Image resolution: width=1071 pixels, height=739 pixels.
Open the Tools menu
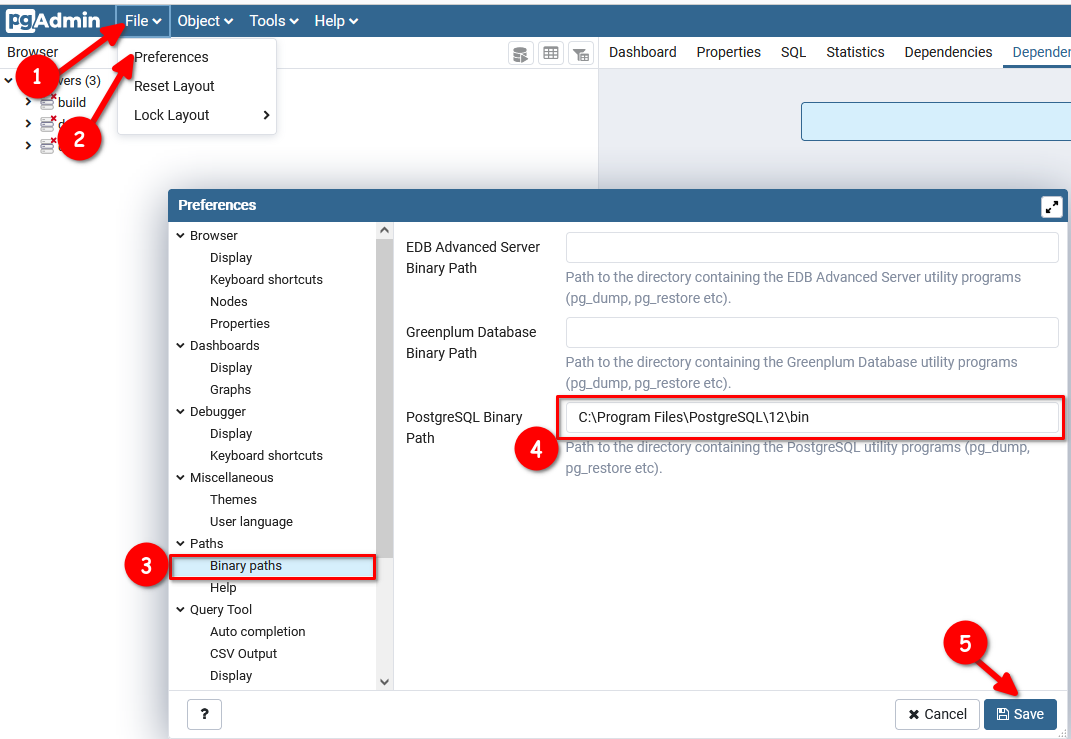(x=274, y=21)
